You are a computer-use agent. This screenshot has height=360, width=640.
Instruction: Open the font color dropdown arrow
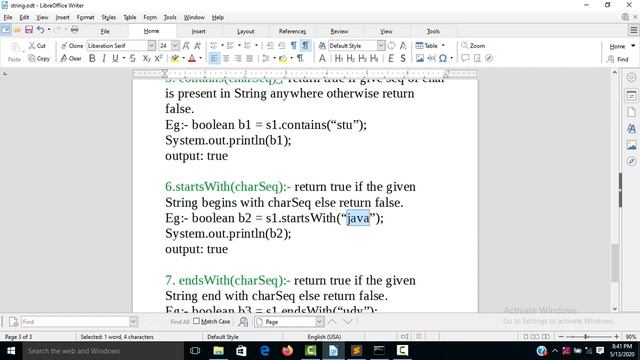pos(200,58)
